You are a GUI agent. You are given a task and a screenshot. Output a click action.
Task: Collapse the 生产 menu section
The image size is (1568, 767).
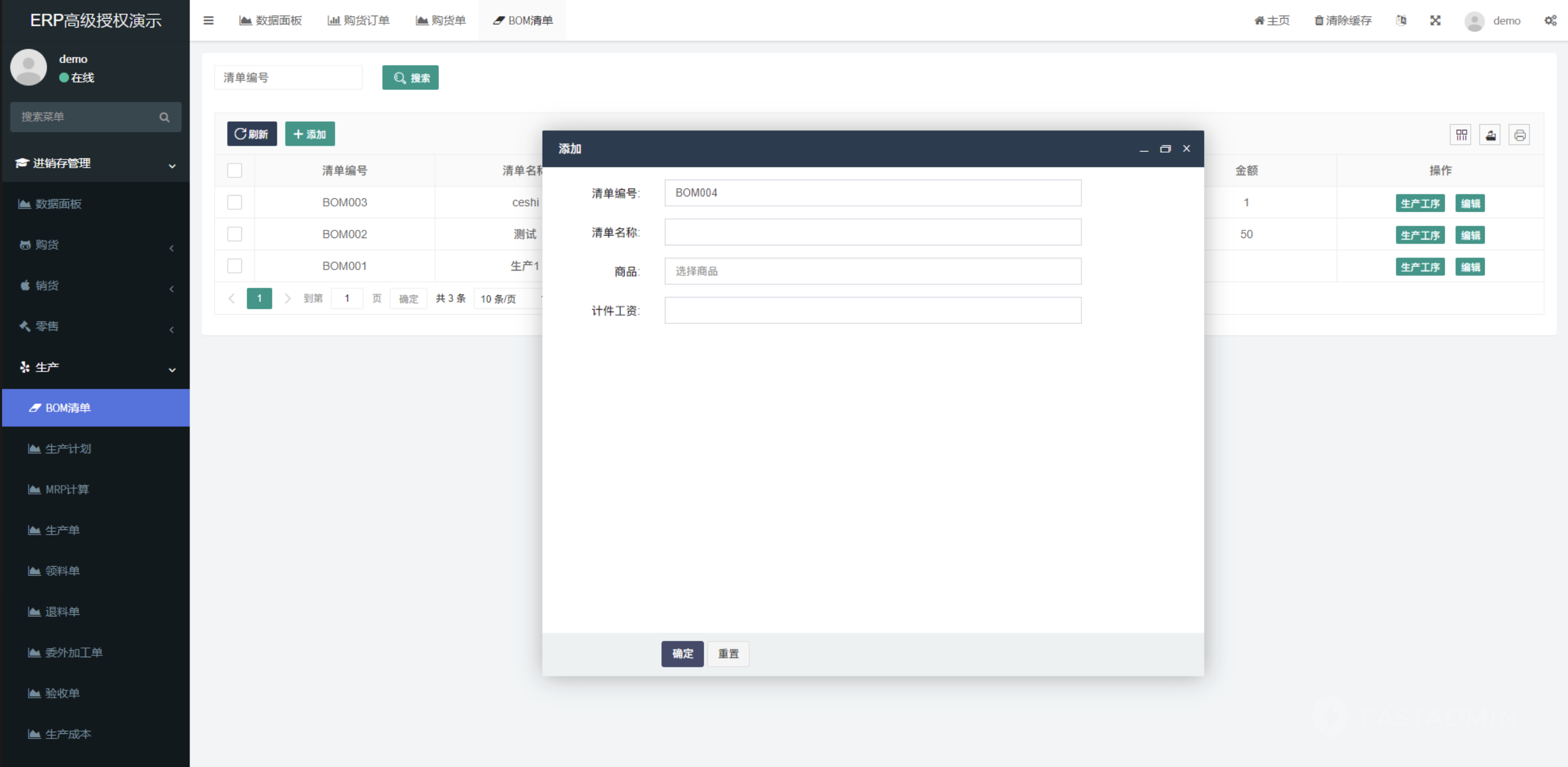[95, 367]
